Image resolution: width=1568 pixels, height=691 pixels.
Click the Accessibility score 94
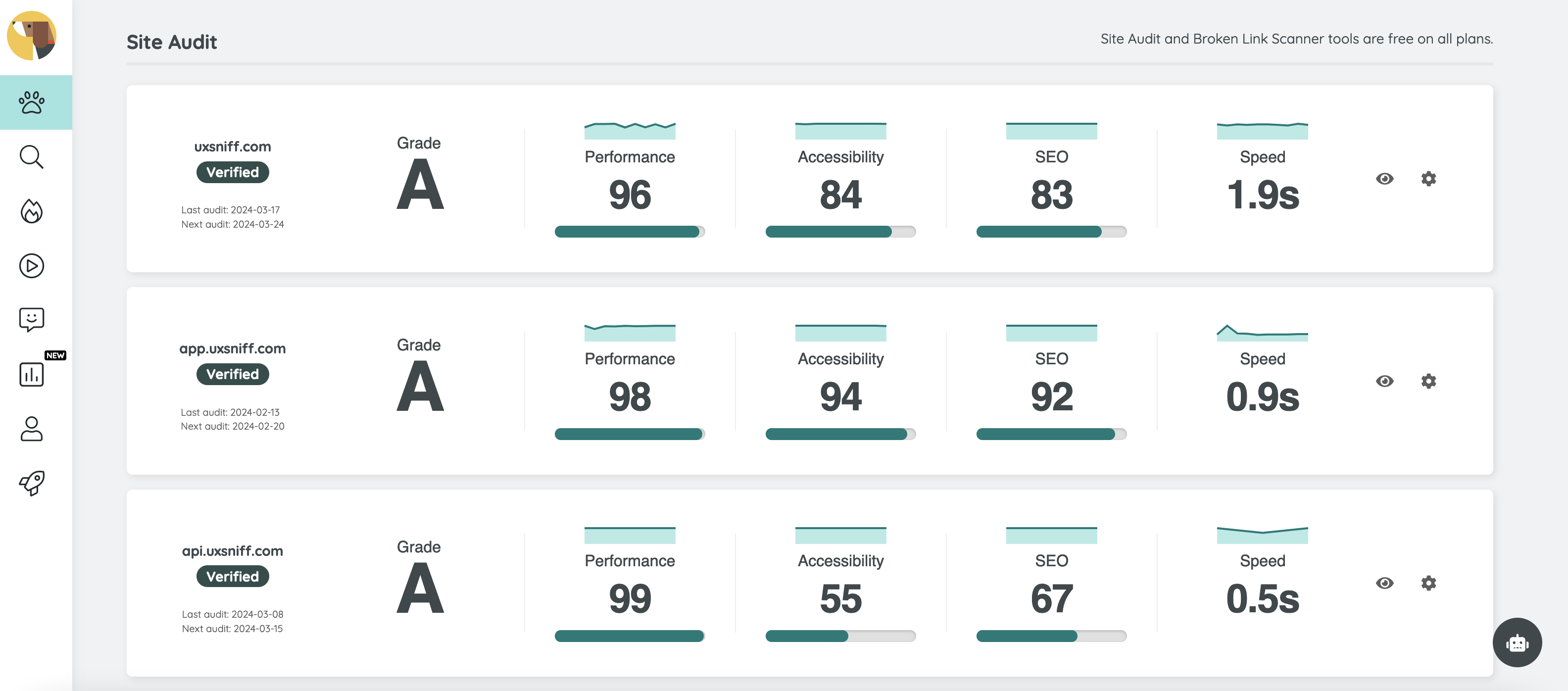(x=840, y=397)
